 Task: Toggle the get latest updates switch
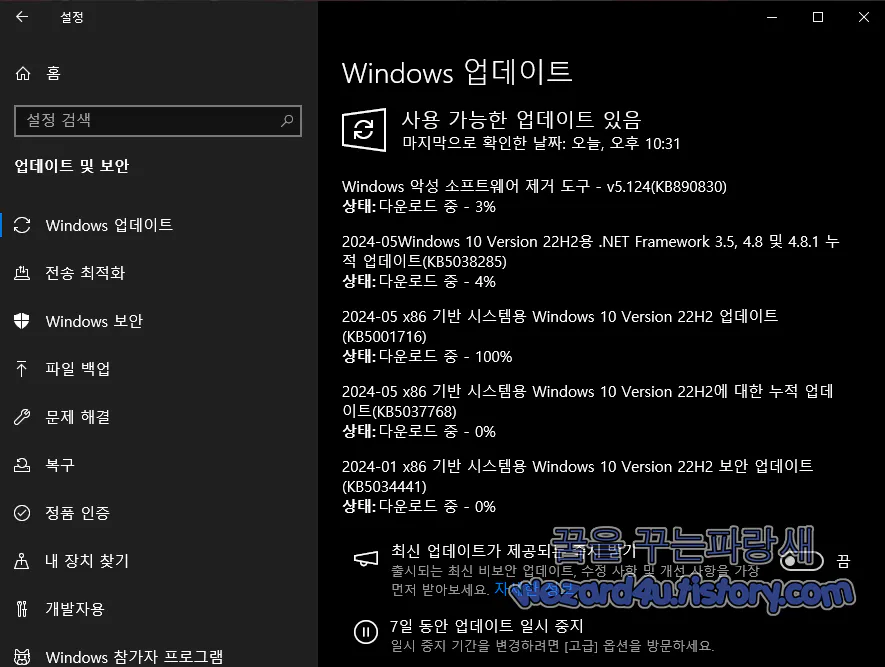pyautogui.click(x=801, y=560)
